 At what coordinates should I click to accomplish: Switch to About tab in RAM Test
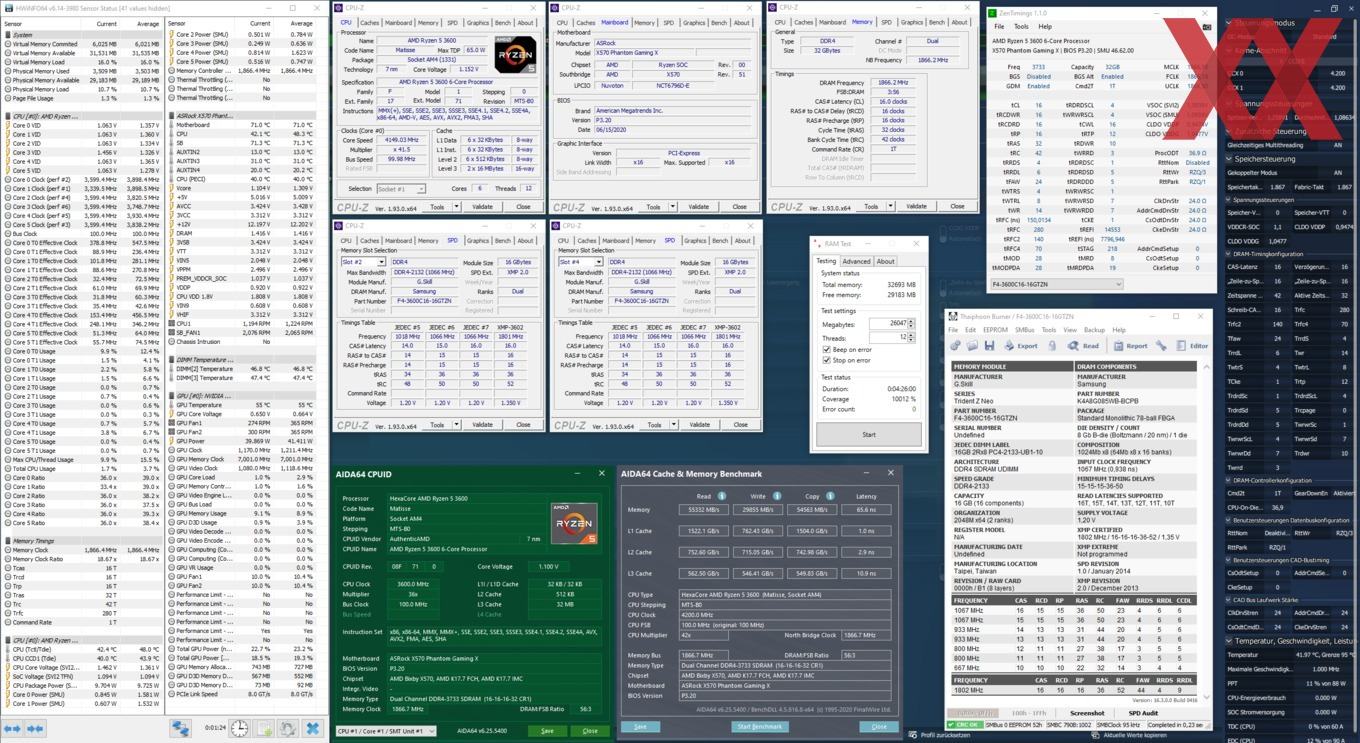(x=886, y=261)
